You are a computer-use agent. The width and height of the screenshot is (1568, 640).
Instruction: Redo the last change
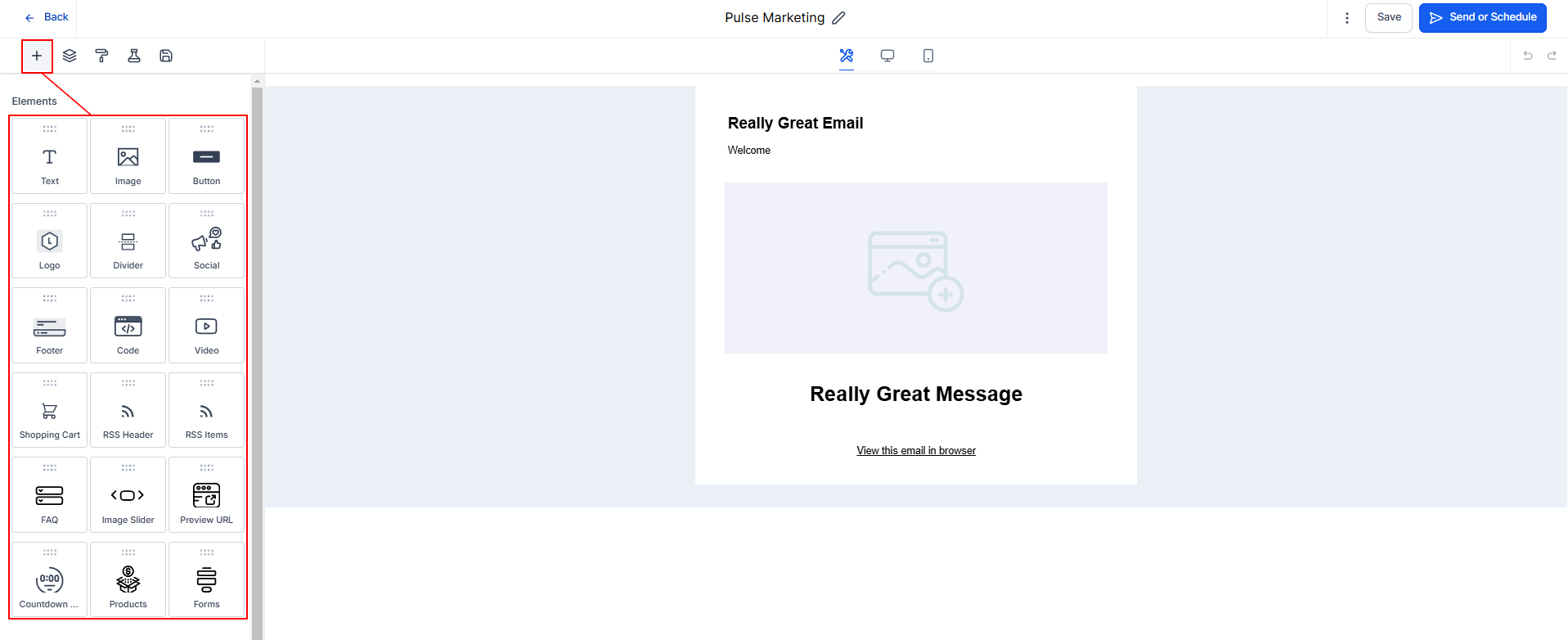point(1552,56)
